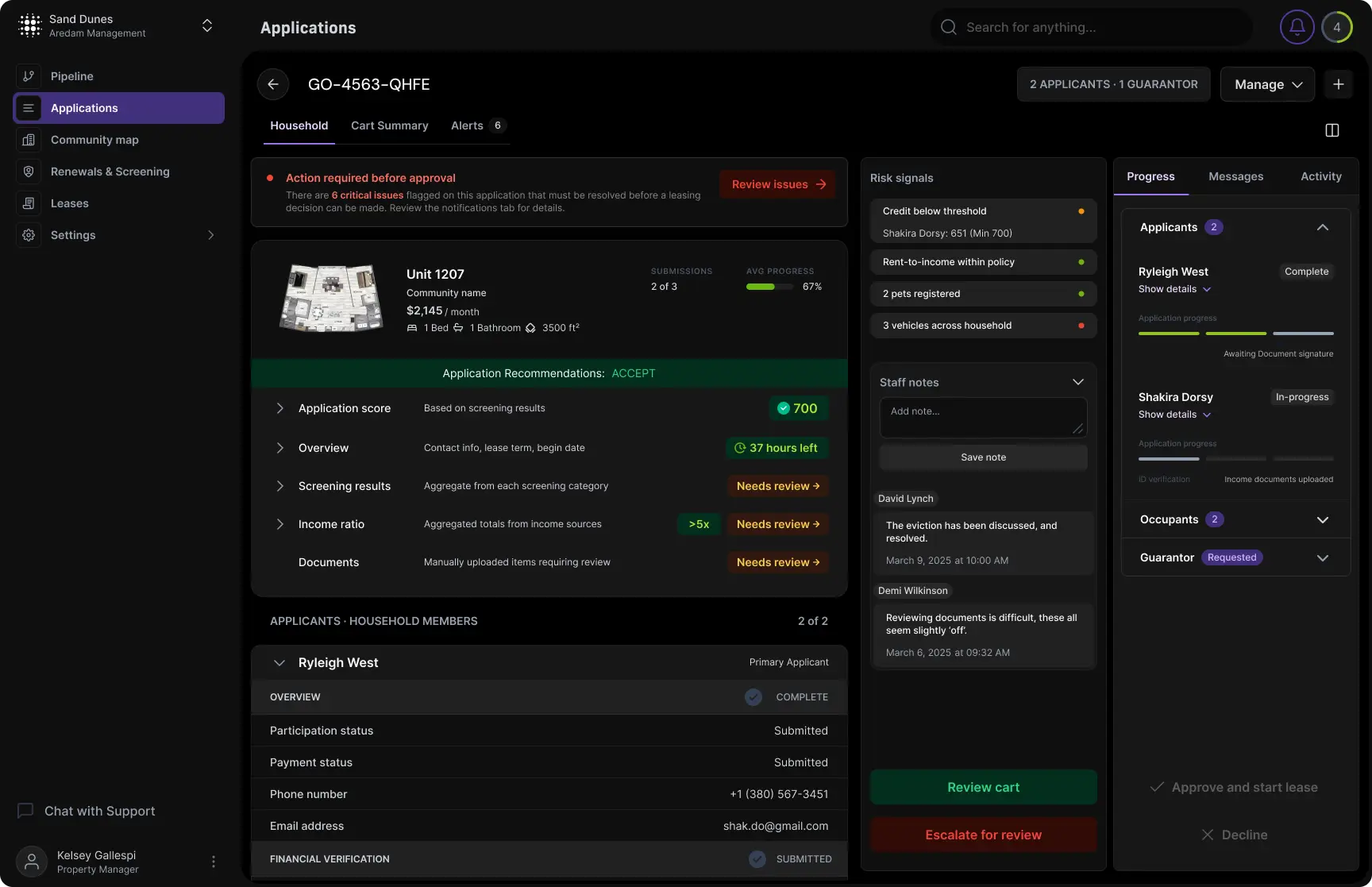The image size is (1372, 887).
Task: Open Pipeline in the sidebar
Action: [119, 76]
